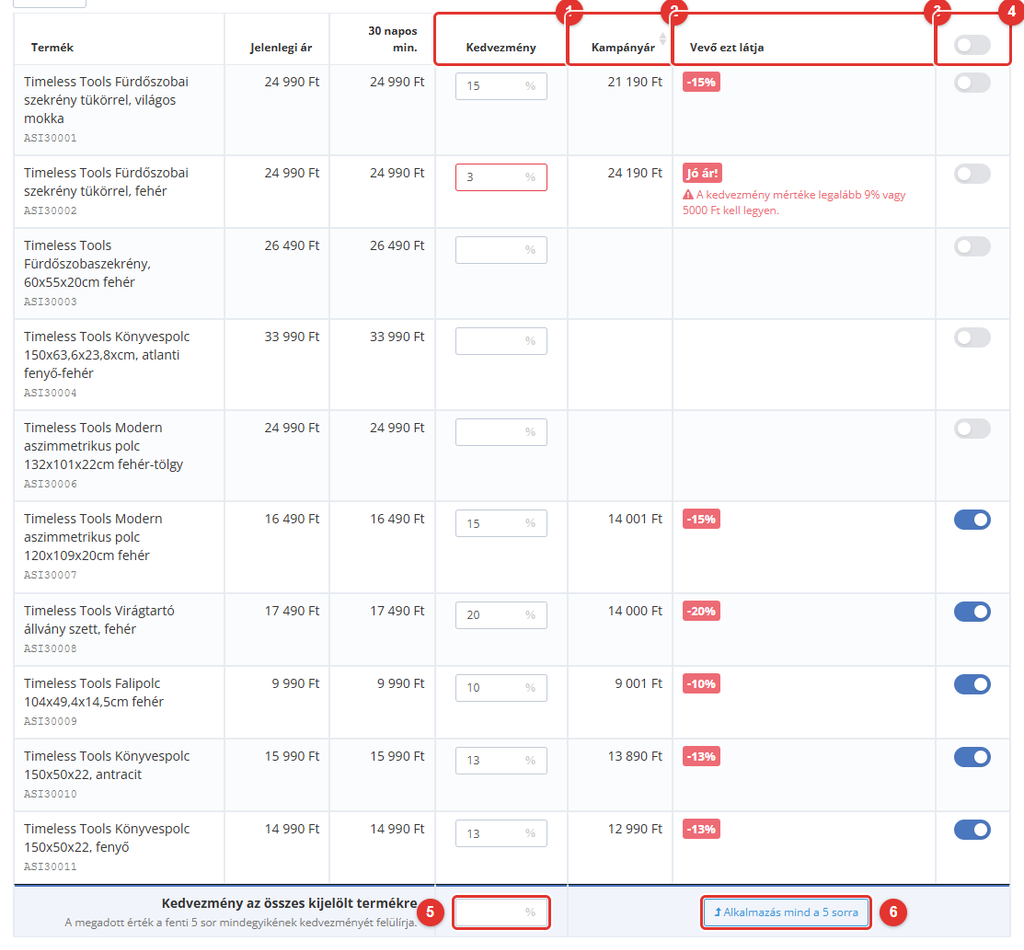
Task: Select product aszimmetrikus polc 132x101x22cm fehér-tölgy
Action: (x=103, y=446)
